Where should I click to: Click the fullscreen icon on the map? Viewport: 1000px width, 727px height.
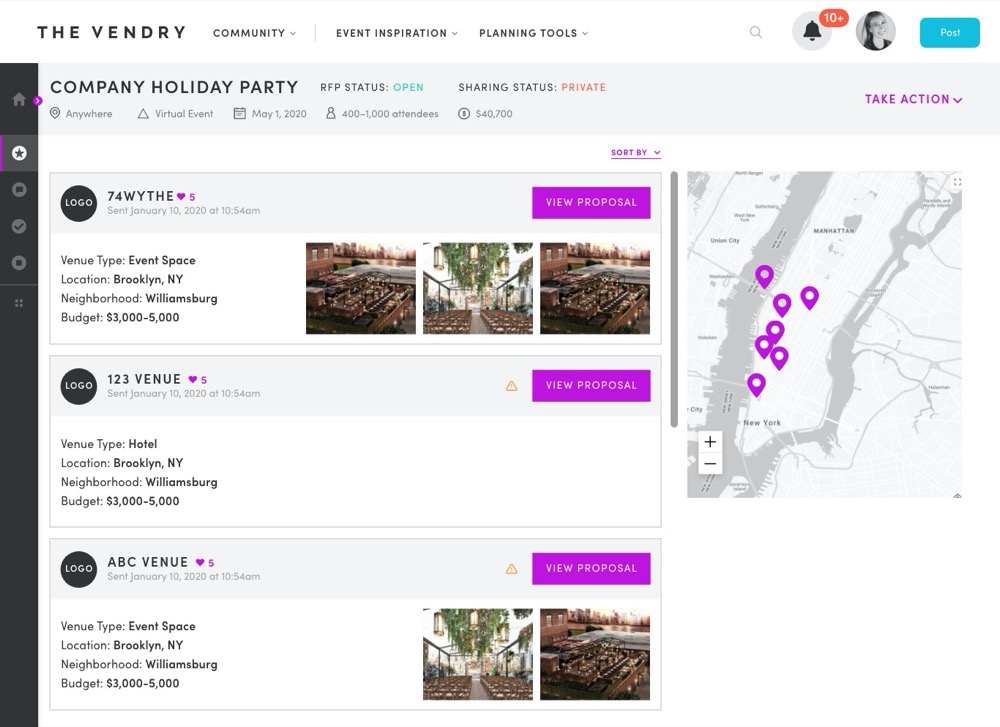[x=957, y=182]
